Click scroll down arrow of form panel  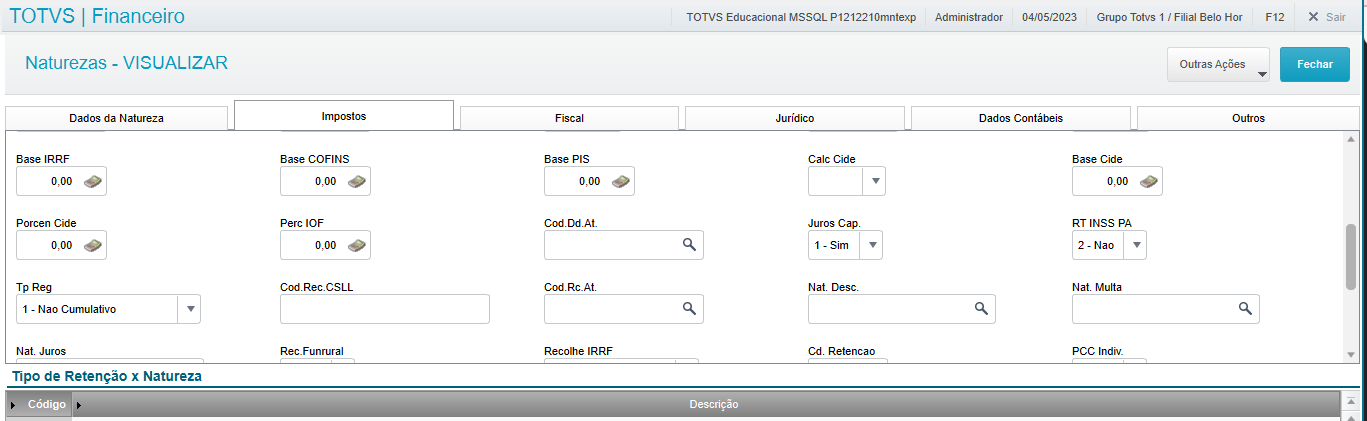(x=1351, y=354)
